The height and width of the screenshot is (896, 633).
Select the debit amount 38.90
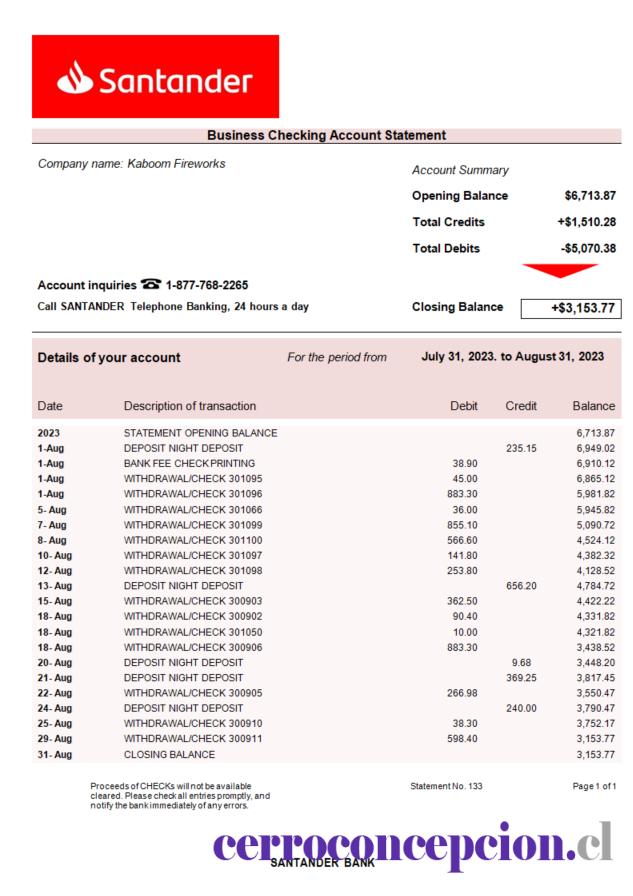464,463
